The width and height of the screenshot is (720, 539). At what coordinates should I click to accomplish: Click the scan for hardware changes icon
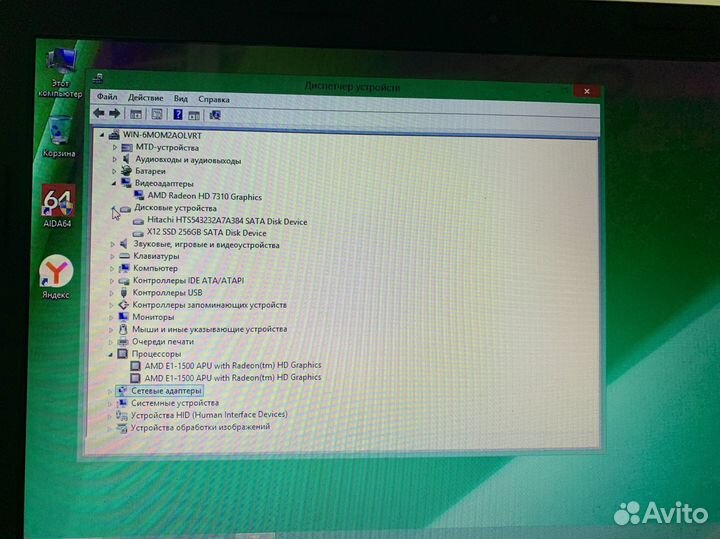tap(215, 115)
